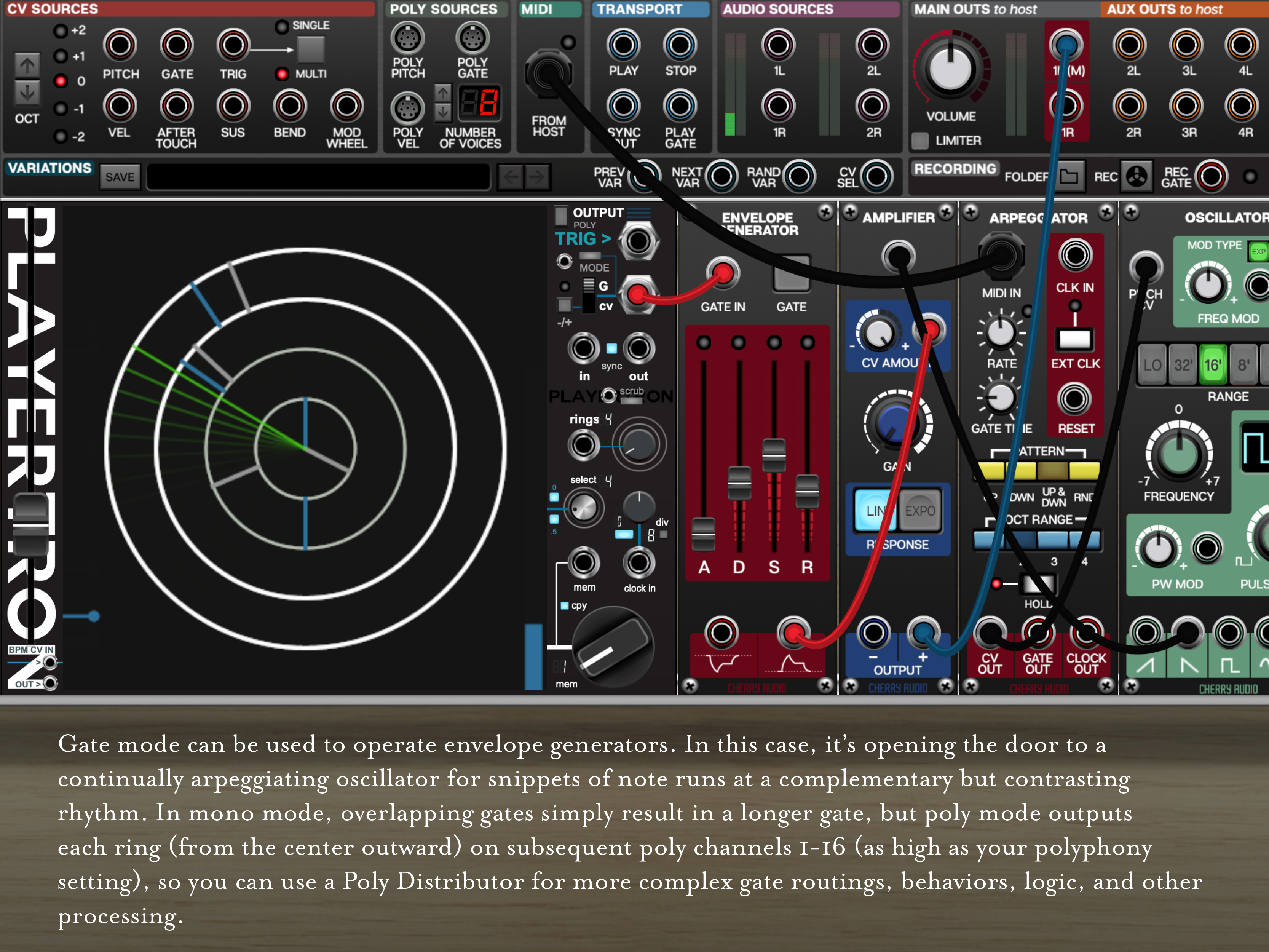The image size is (1269, 952).
Task: Select EXPO amplifier response button
Action: (919, 511)
